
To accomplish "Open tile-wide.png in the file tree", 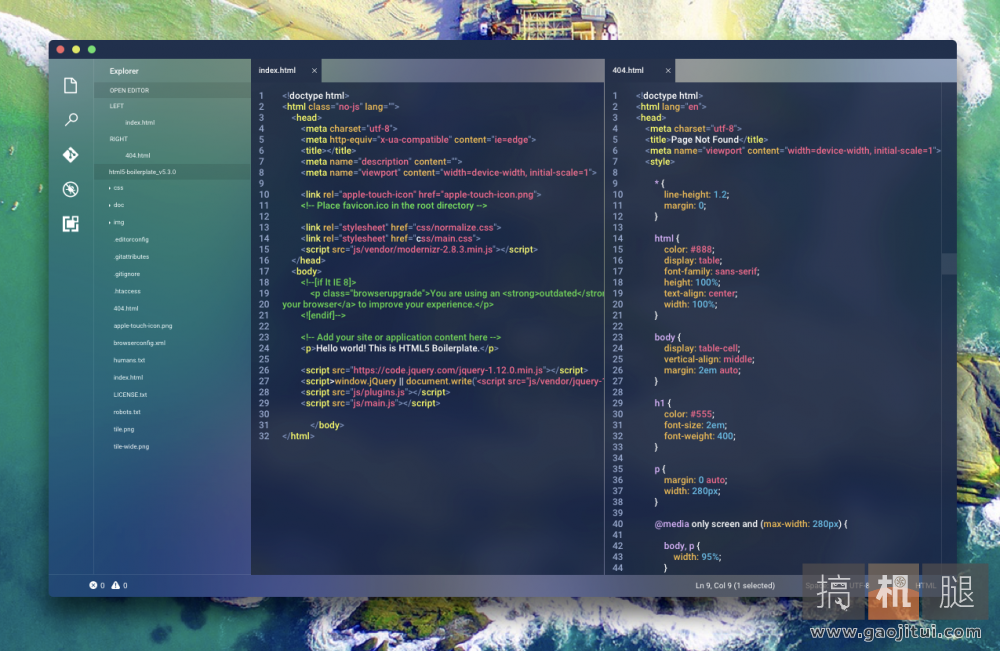I will [x=131, y=446].
